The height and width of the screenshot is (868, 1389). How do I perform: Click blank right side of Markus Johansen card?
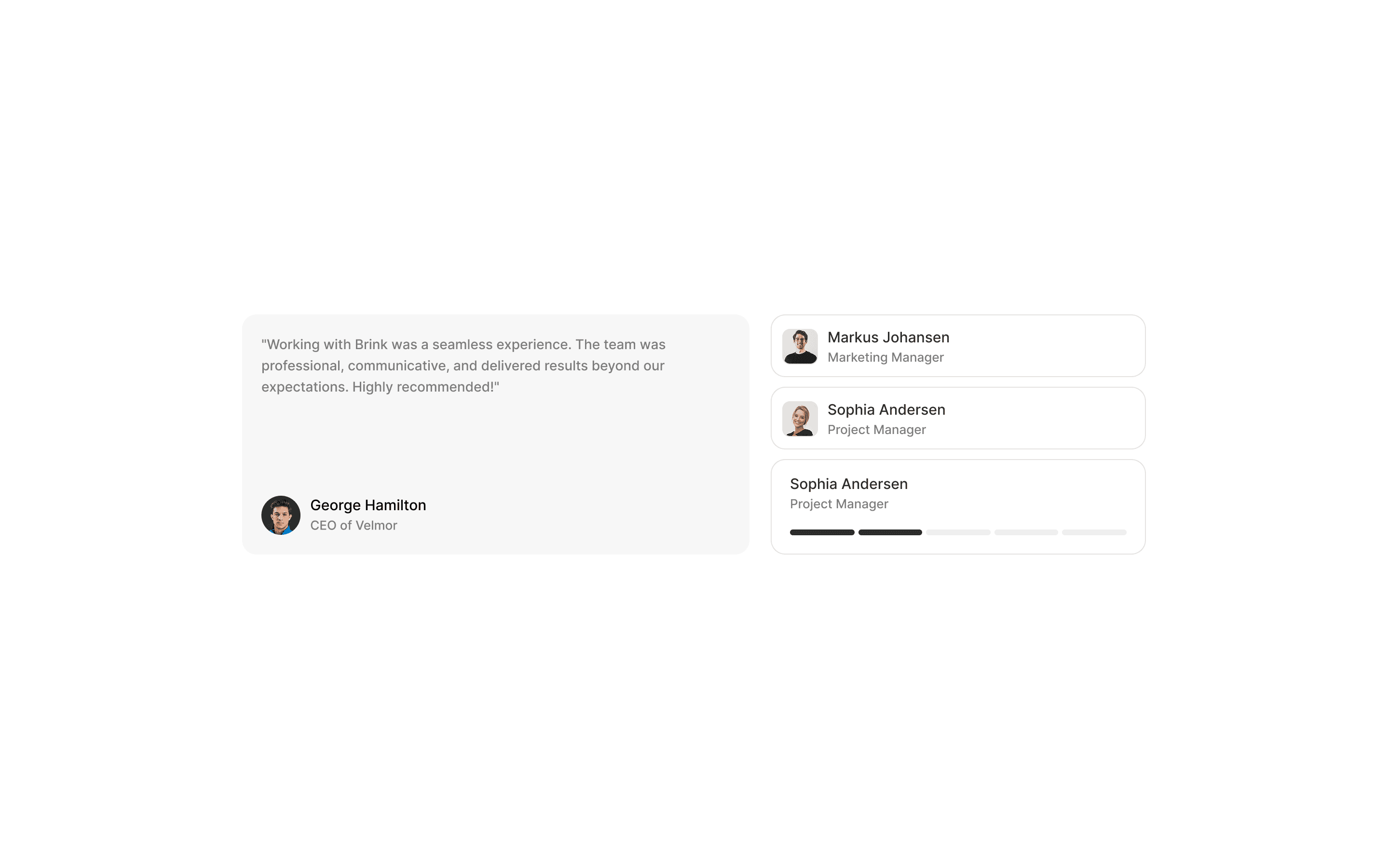pos(1062,346)
